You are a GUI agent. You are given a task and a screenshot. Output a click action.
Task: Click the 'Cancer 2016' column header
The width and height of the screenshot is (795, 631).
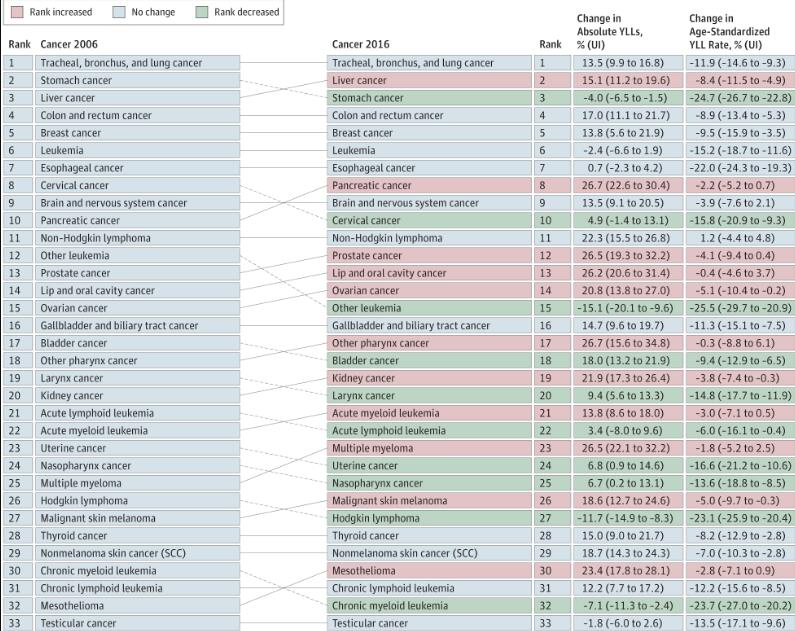pyautogui.click(x=364, y=44)
